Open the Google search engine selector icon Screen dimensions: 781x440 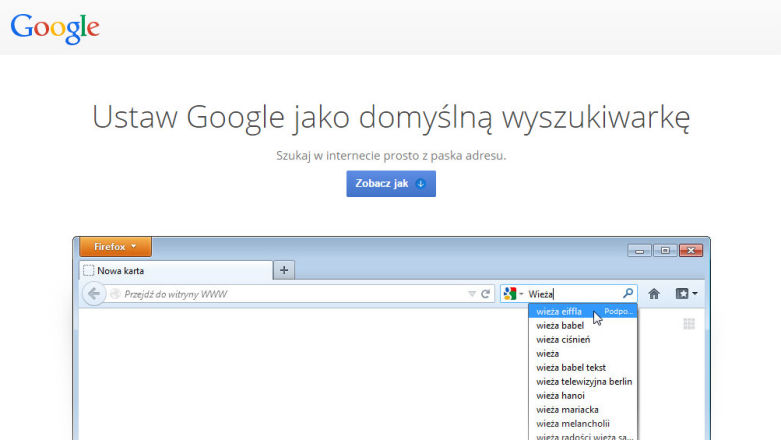click(x=513, y=293)
